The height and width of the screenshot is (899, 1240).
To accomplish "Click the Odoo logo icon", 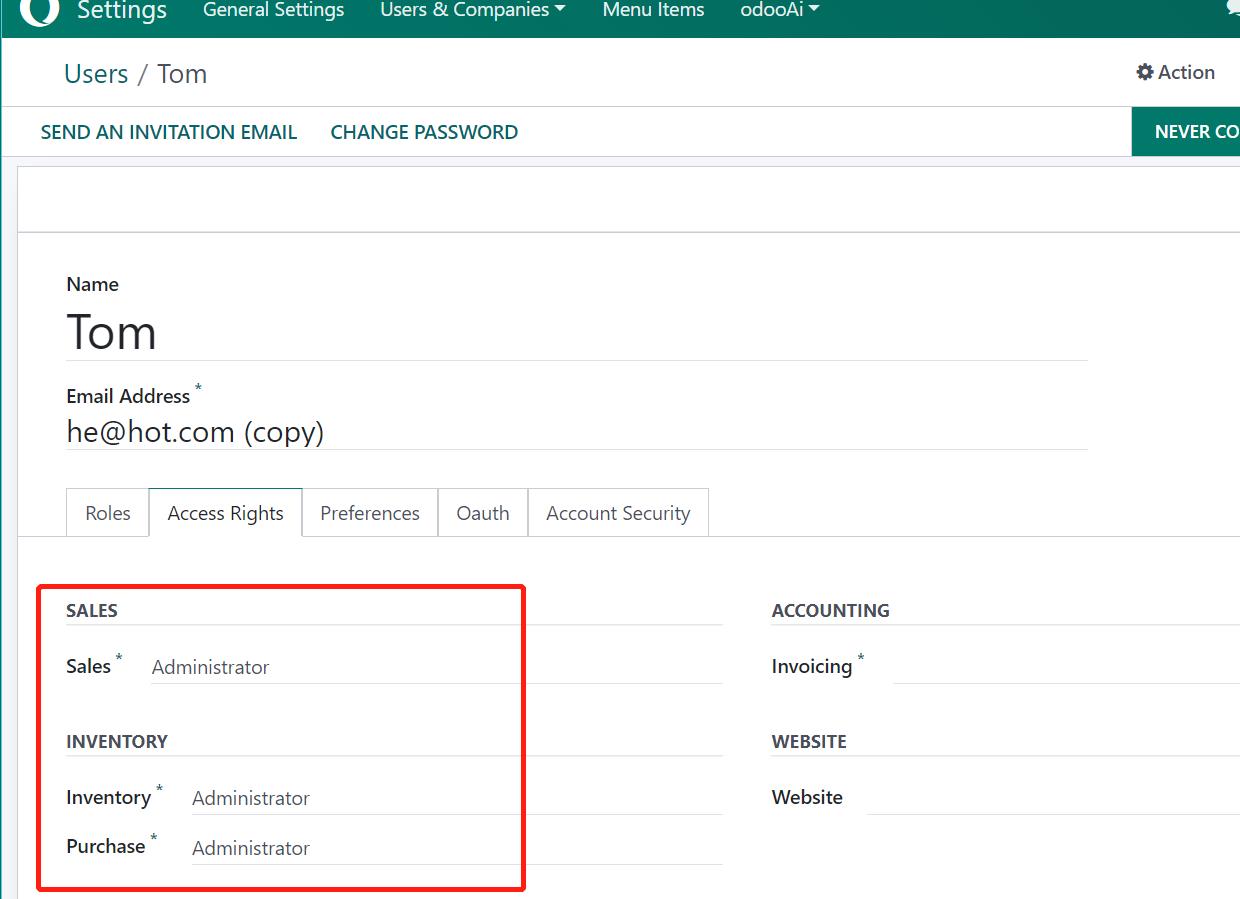I will click(40, 10).
